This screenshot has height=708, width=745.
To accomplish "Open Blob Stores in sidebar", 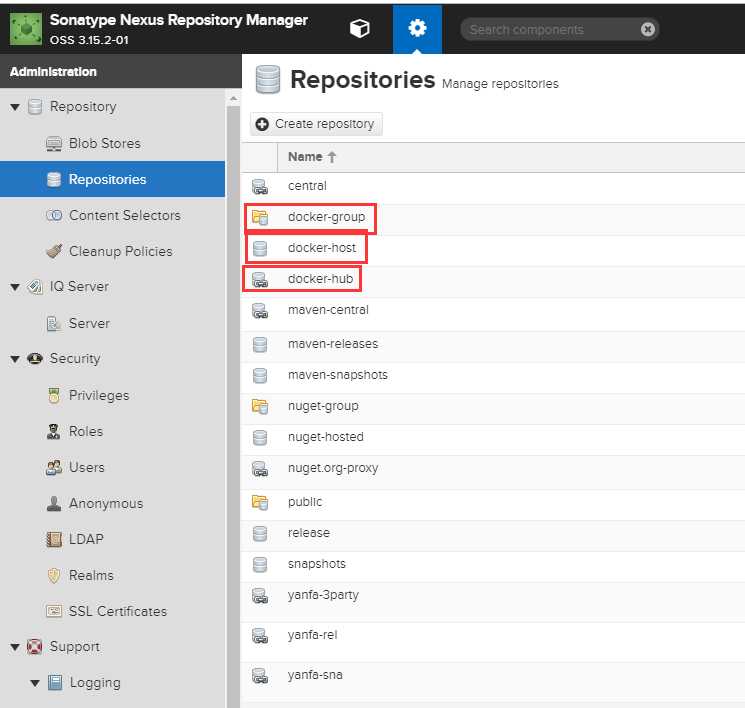I will point(105,143).
